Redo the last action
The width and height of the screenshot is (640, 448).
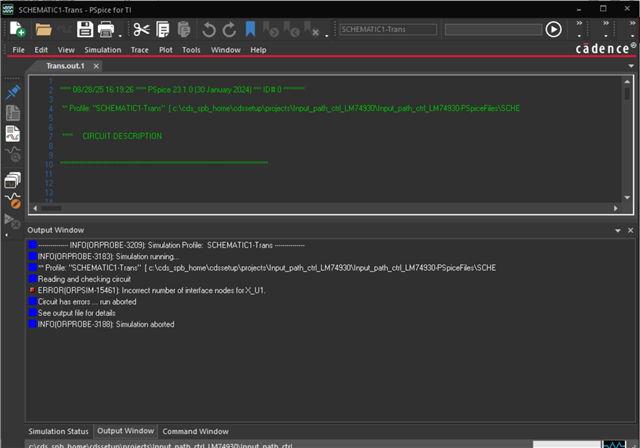229,29
